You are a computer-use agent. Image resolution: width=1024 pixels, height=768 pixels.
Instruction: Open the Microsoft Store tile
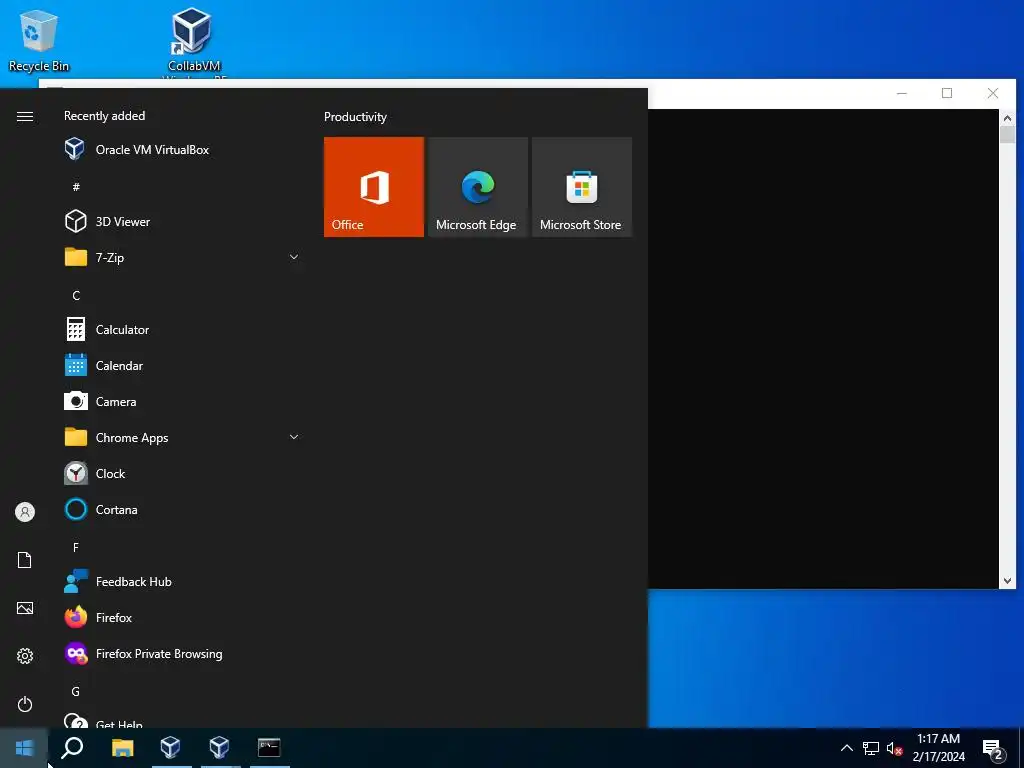(x=582, y=187)
